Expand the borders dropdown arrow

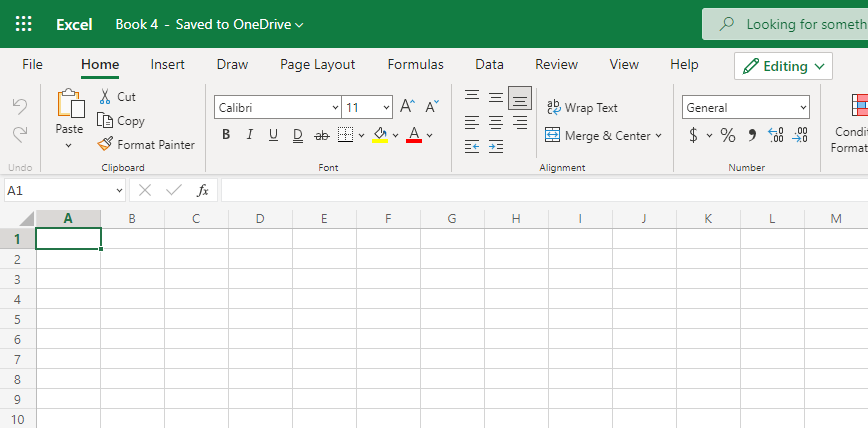point(361,135)
